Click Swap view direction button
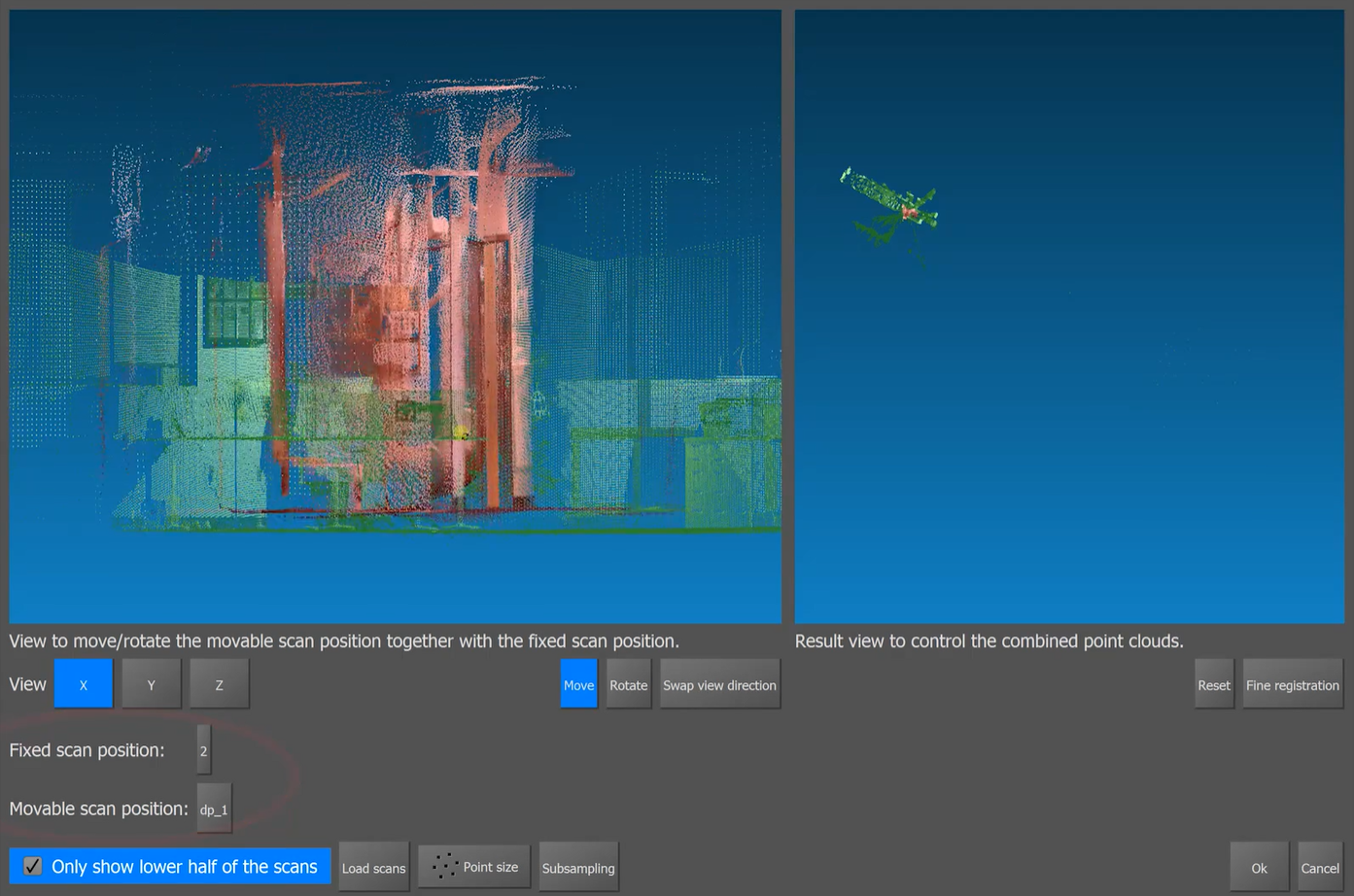 [719, 684]
